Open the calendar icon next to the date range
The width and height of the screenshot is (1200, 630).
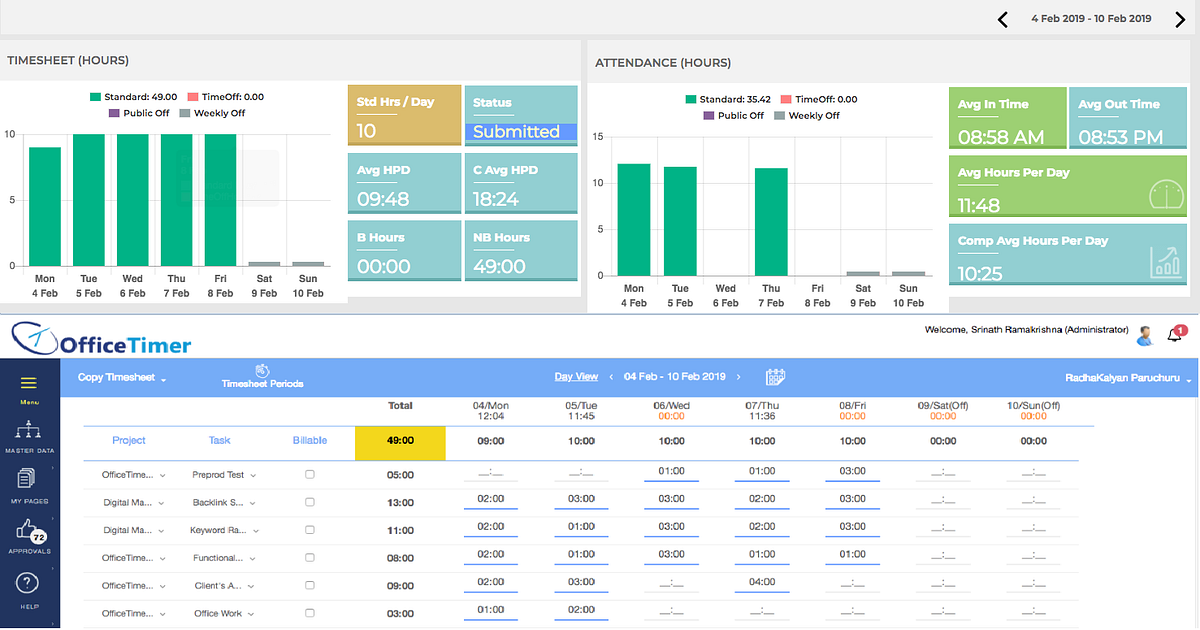(x=775, y=377)
